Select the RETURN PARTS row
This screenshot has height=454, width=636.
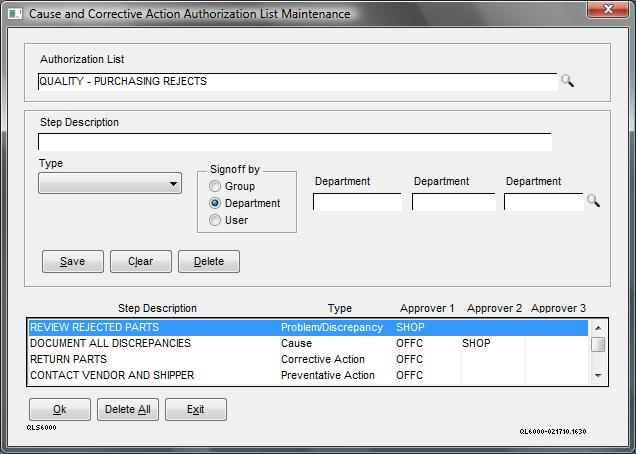click(x=308, y=359)
